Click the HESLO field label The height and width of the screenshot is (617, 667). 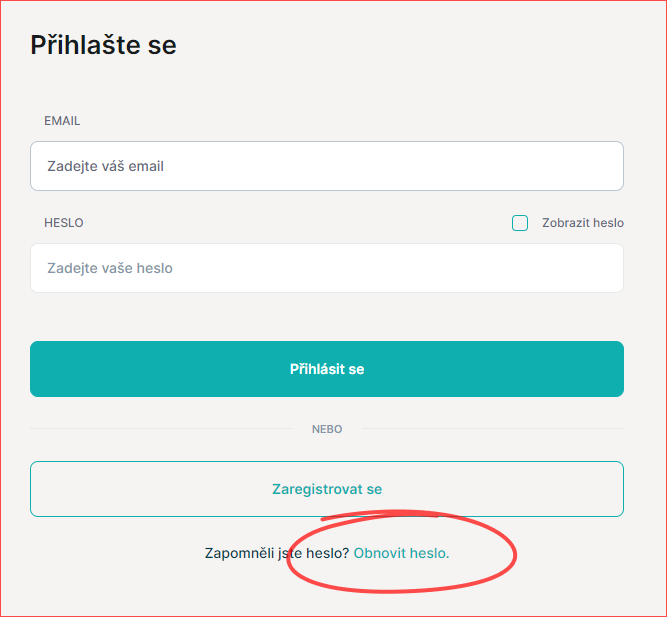pyautogui.click(x=64, y=223)
